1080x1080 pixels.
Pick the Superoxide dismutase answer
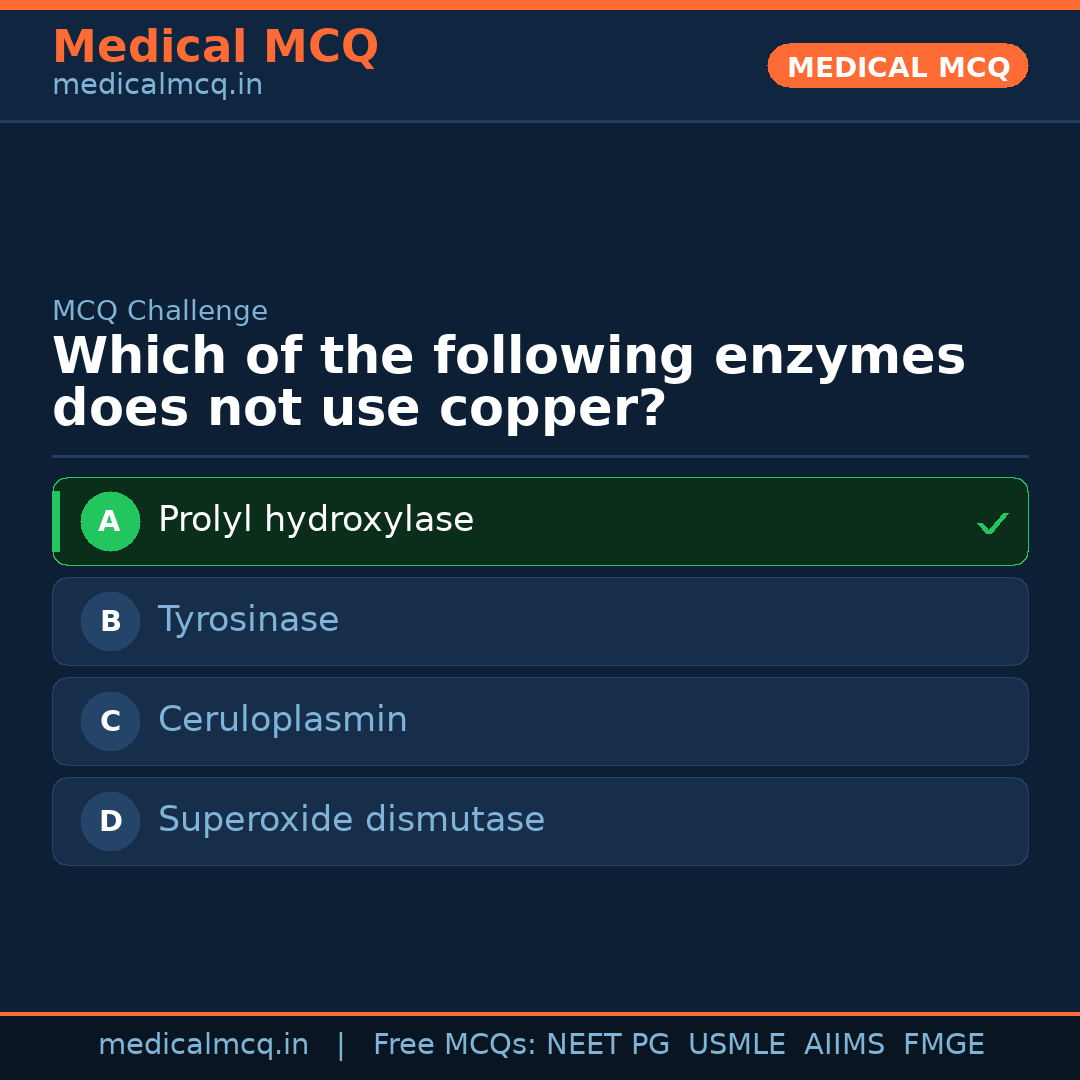[351, 820]
